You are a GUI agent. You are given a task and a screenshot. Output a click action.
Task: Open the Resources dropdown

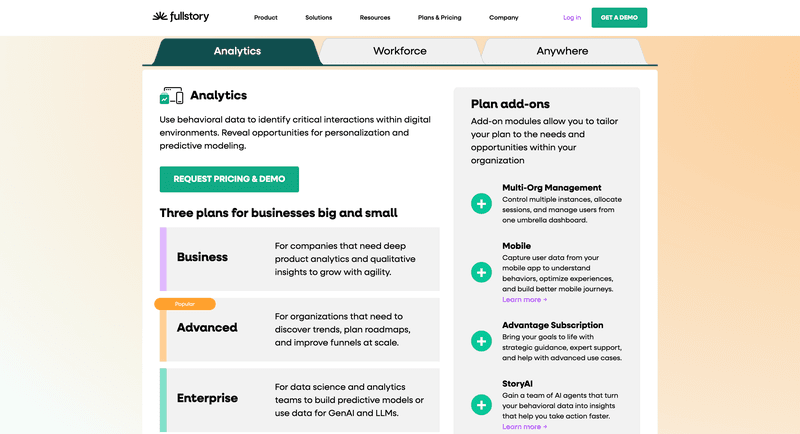coord(375,18)
